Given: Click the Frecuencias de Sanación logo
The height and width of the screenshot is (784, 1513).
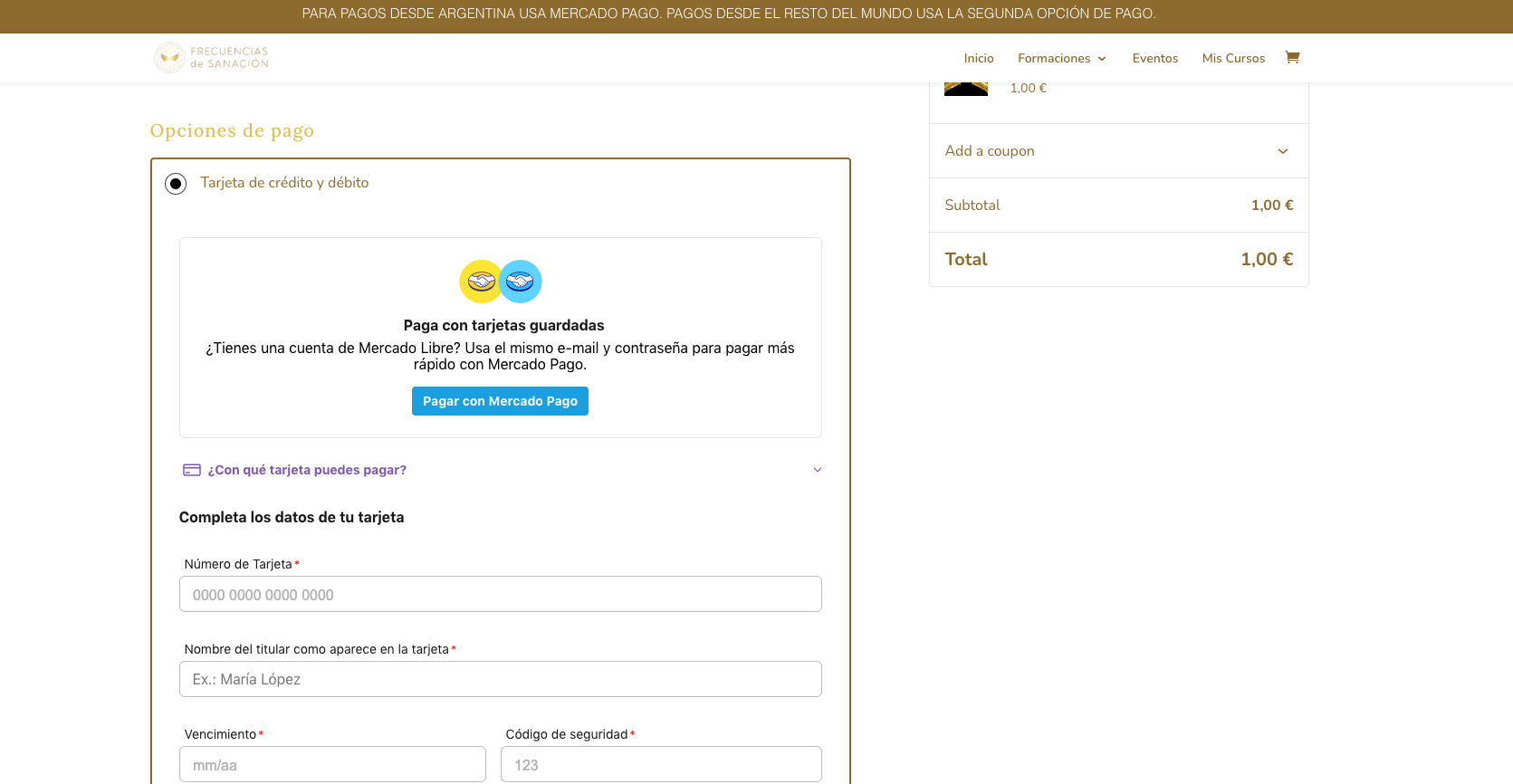Looking at the screenshot, I should coord(211,57).
